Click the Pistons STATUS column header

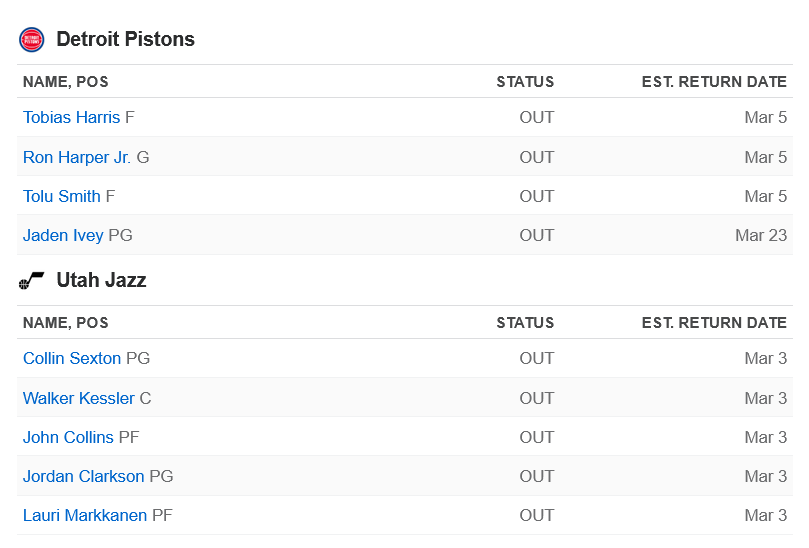(525, 82)
